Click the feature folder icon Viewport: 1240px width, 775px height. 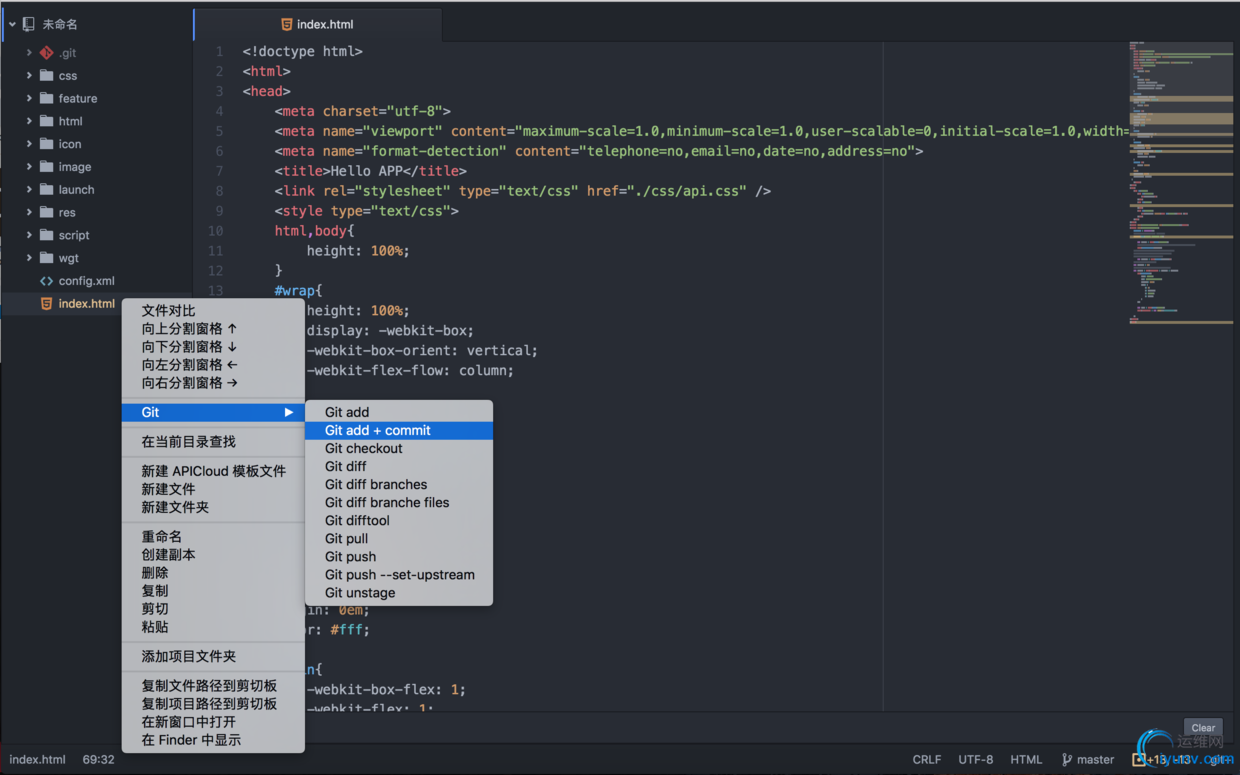click(47, 98)
